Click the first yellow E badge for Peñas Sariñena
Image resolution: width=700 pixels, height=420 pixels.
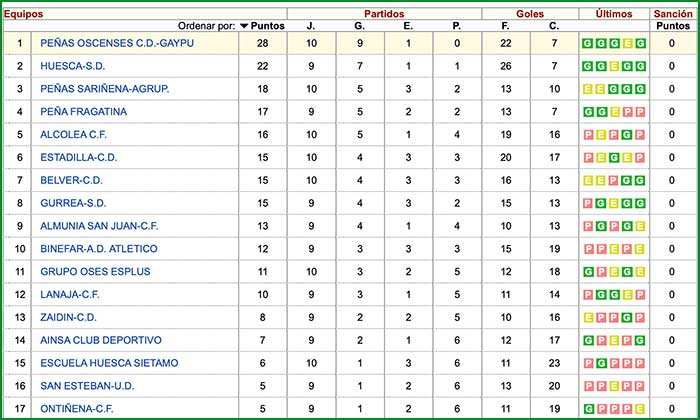tap(588, 89)
